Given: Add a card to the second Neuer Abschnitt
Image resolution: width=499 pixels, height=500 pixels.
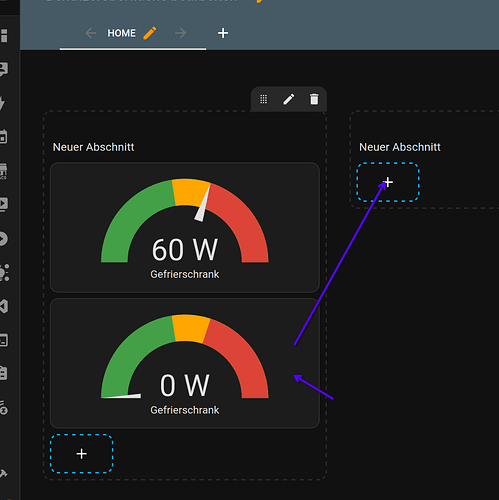Looking at the screenshot, I should [x=388, y=182].
